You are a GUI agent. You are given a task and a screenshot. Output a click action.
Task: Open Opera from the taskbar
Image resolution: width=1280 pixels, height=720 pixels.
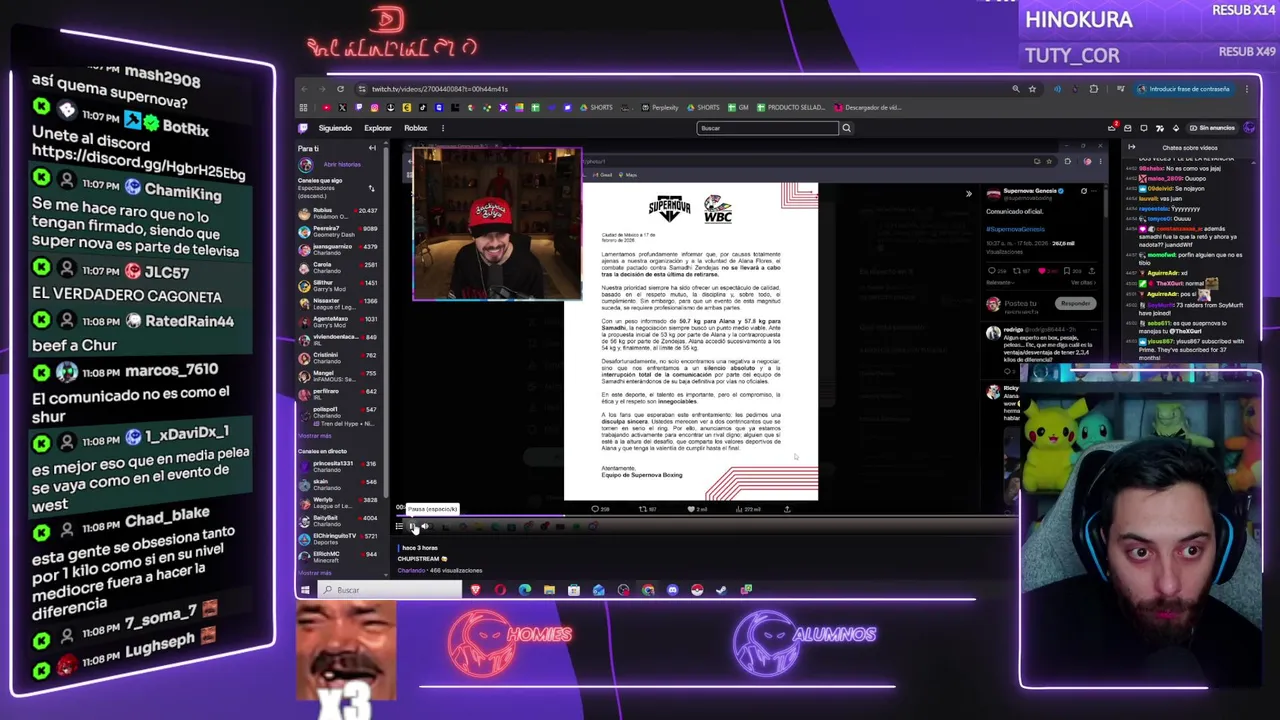[500, 590]
